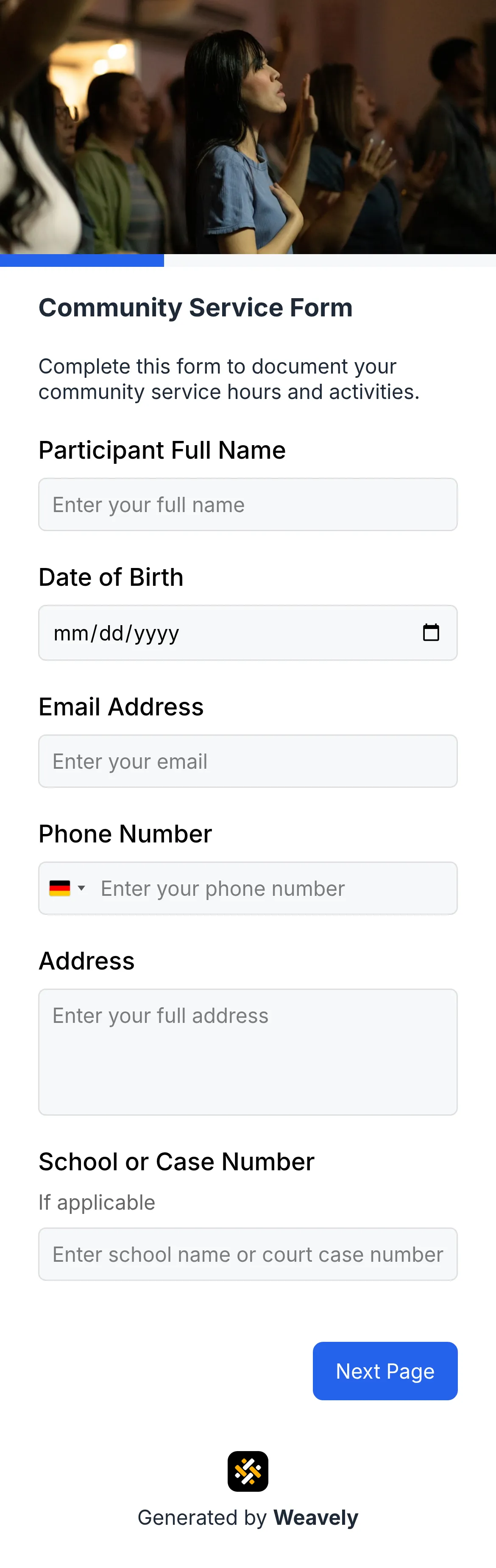Click the mm/dd/yyyy date input
496x1568 pixels.
116,632
